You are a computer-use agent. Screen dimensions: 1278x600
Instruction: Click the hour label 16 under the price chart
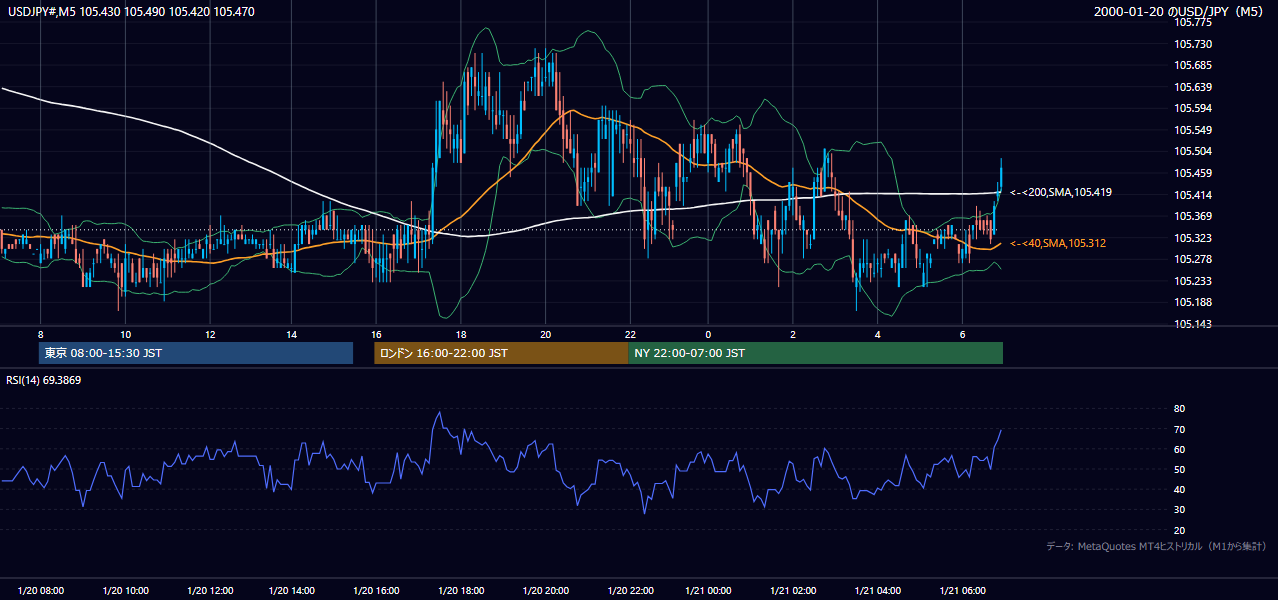376,334
